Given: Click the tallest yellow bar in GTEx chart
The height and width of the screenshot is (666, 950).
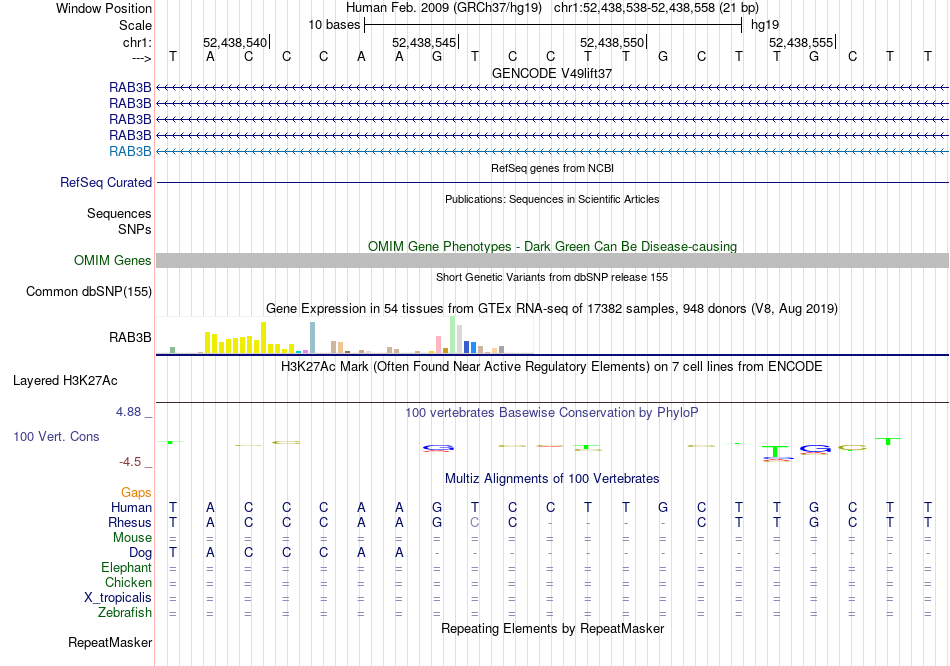Looking at the screenshot, I should 264,338.
